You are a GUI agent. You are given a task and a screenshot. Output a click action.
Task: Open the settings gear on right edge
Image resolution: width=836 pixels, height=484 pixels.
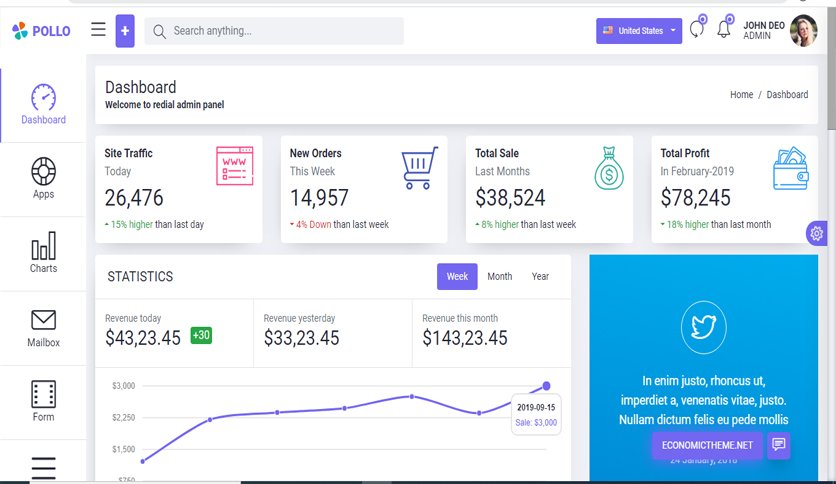[x=816, y=233]
